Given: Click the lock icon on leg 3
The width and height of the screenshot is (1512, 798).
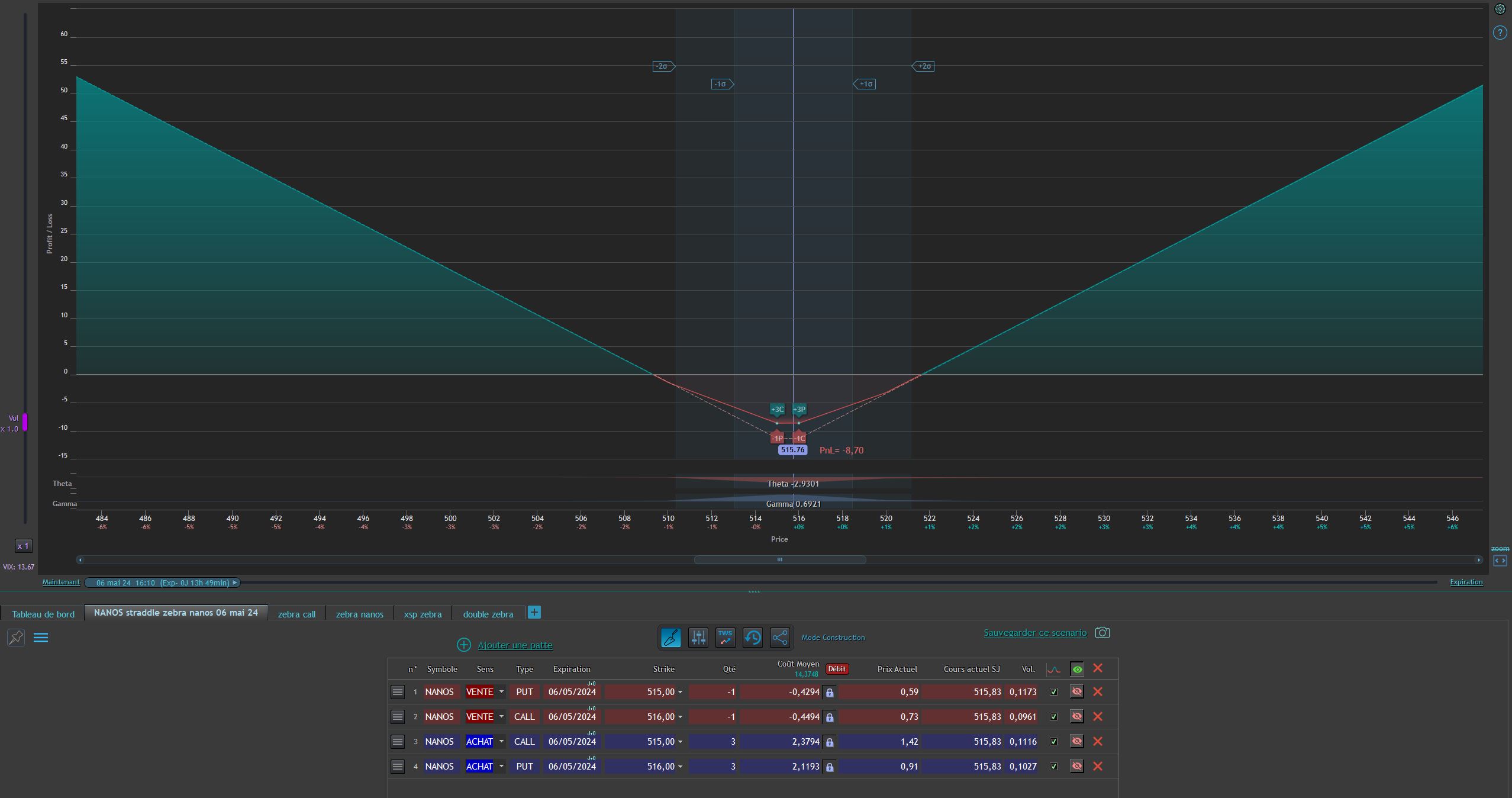Looking at the screenshot, I should (x=830, y=742).
